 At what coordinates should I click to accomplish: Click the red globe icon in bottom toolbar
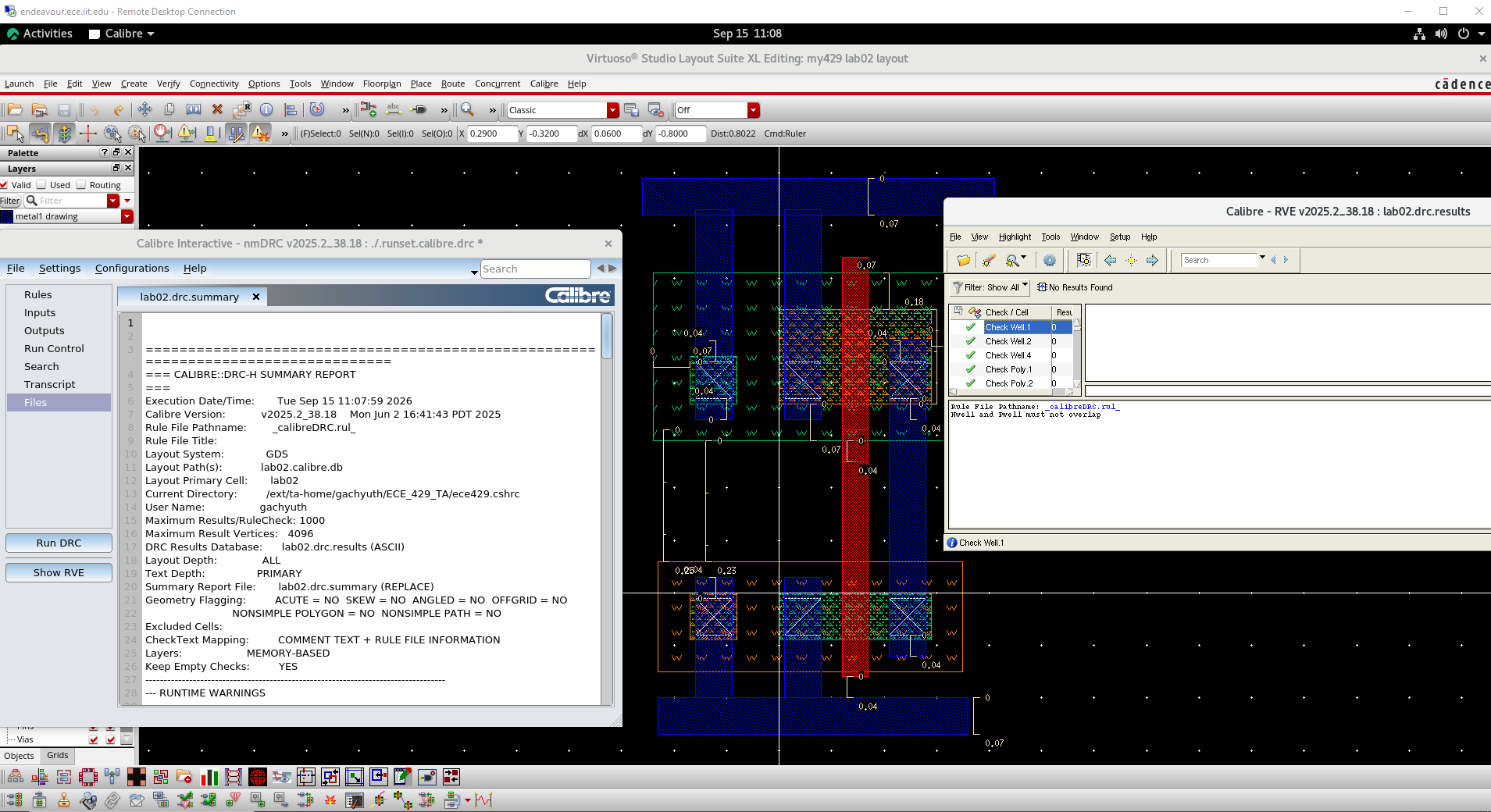pyautogui.click(x=258, y=777)
